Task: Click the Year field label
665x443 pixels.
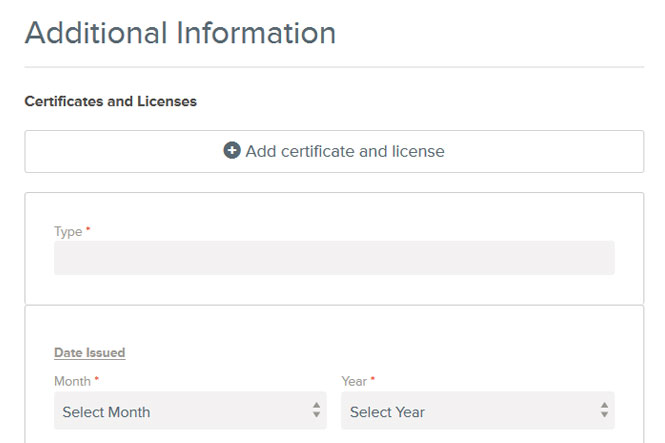Action: pos(354,381)
